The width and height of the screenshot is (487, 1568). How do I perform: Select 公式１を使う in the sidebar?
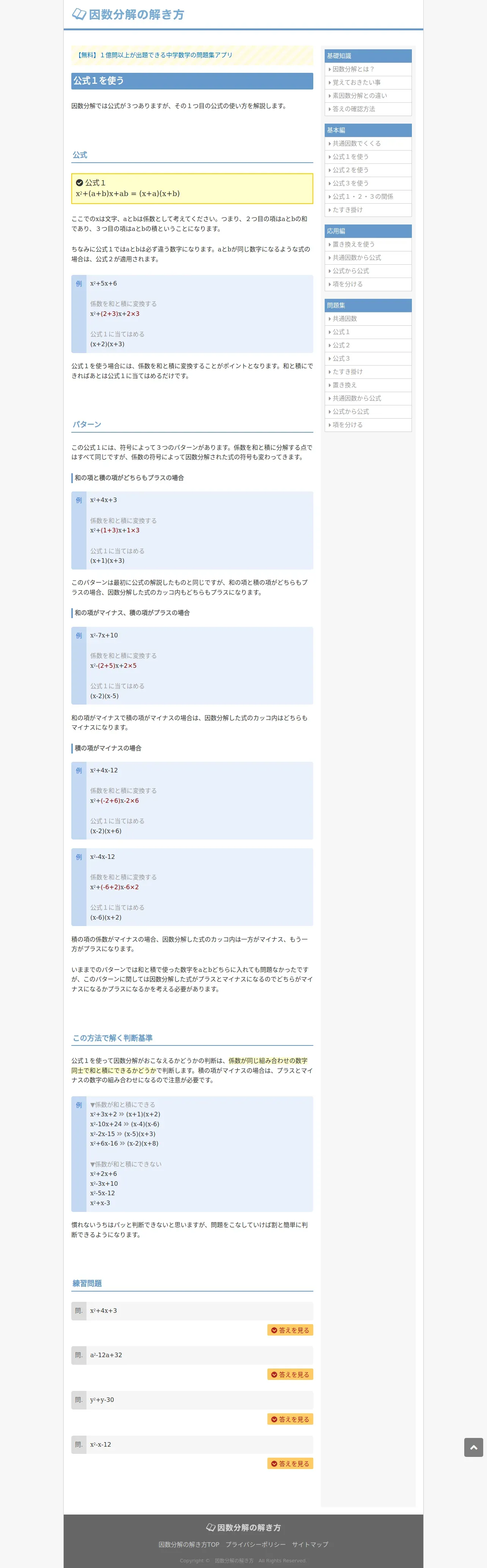click(368, 157)
